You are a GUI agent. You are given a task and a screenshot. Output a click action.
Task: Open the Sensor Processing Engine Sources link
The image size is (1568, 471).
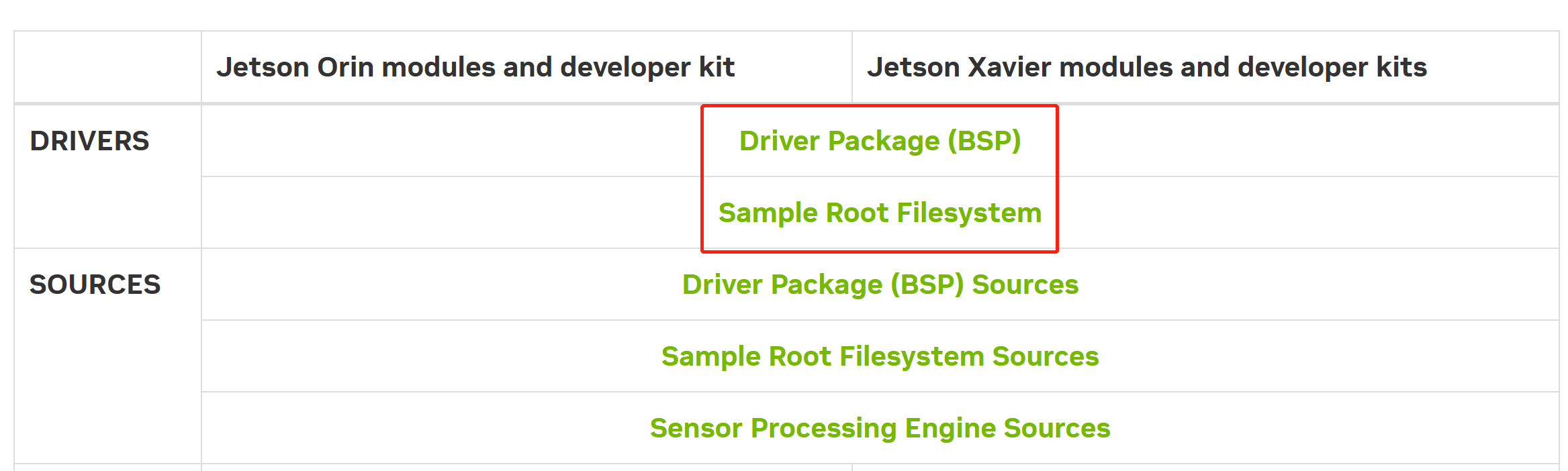pyautogui.click(x=880, y=428)
